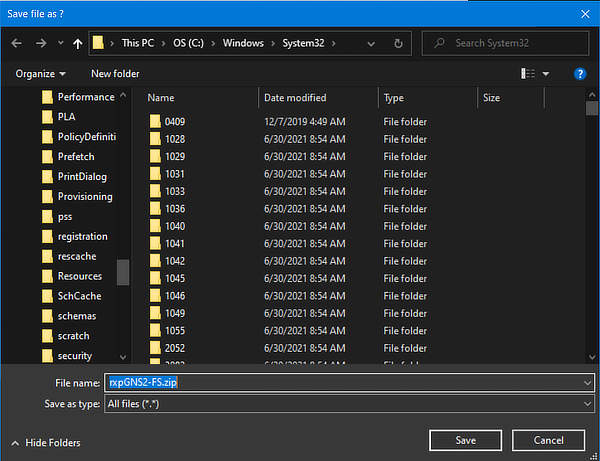
Task: Create a New folder
Action: [x=115, y=73]
